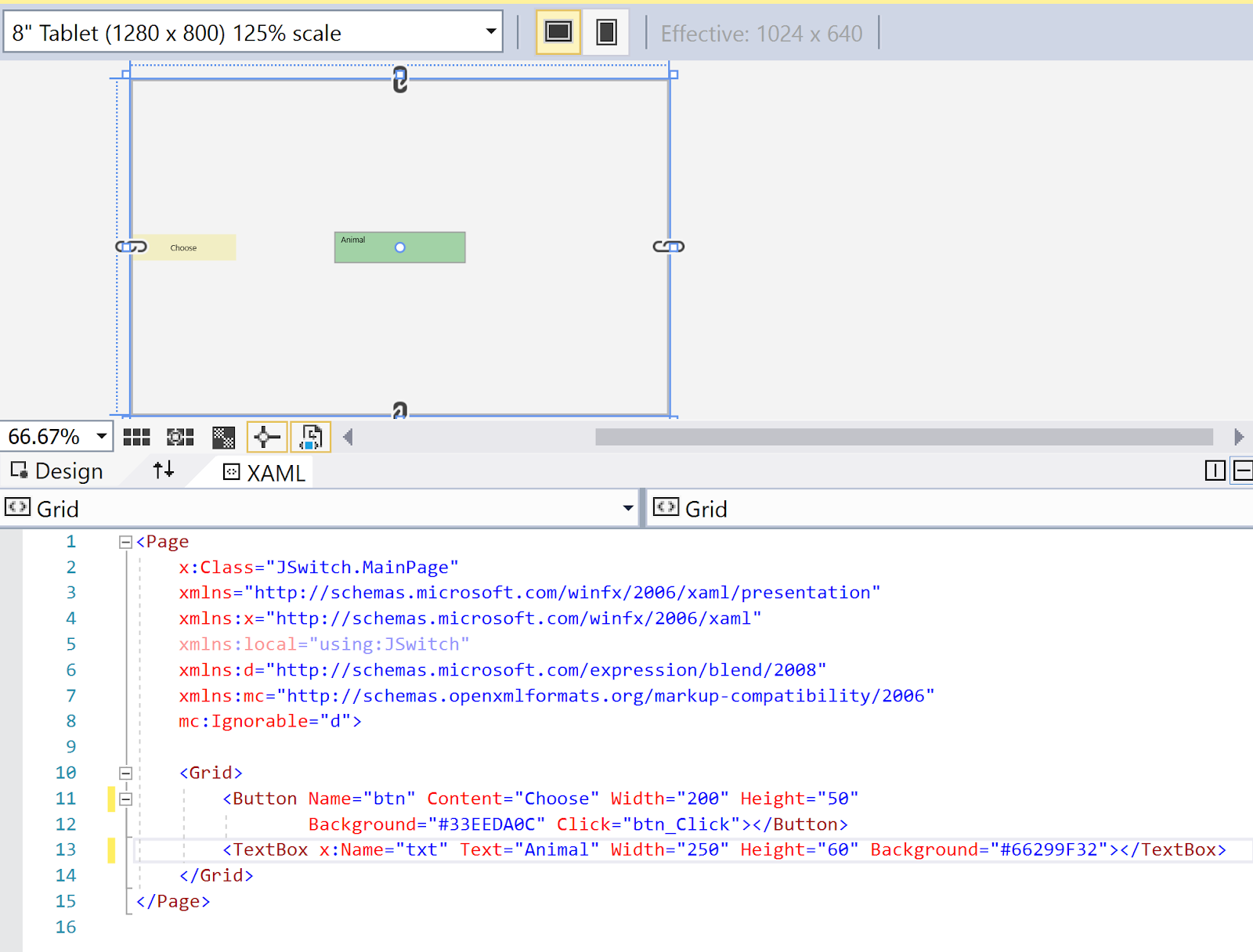
Task: Select horizontal split view icon
Action: pos(1243,471)
